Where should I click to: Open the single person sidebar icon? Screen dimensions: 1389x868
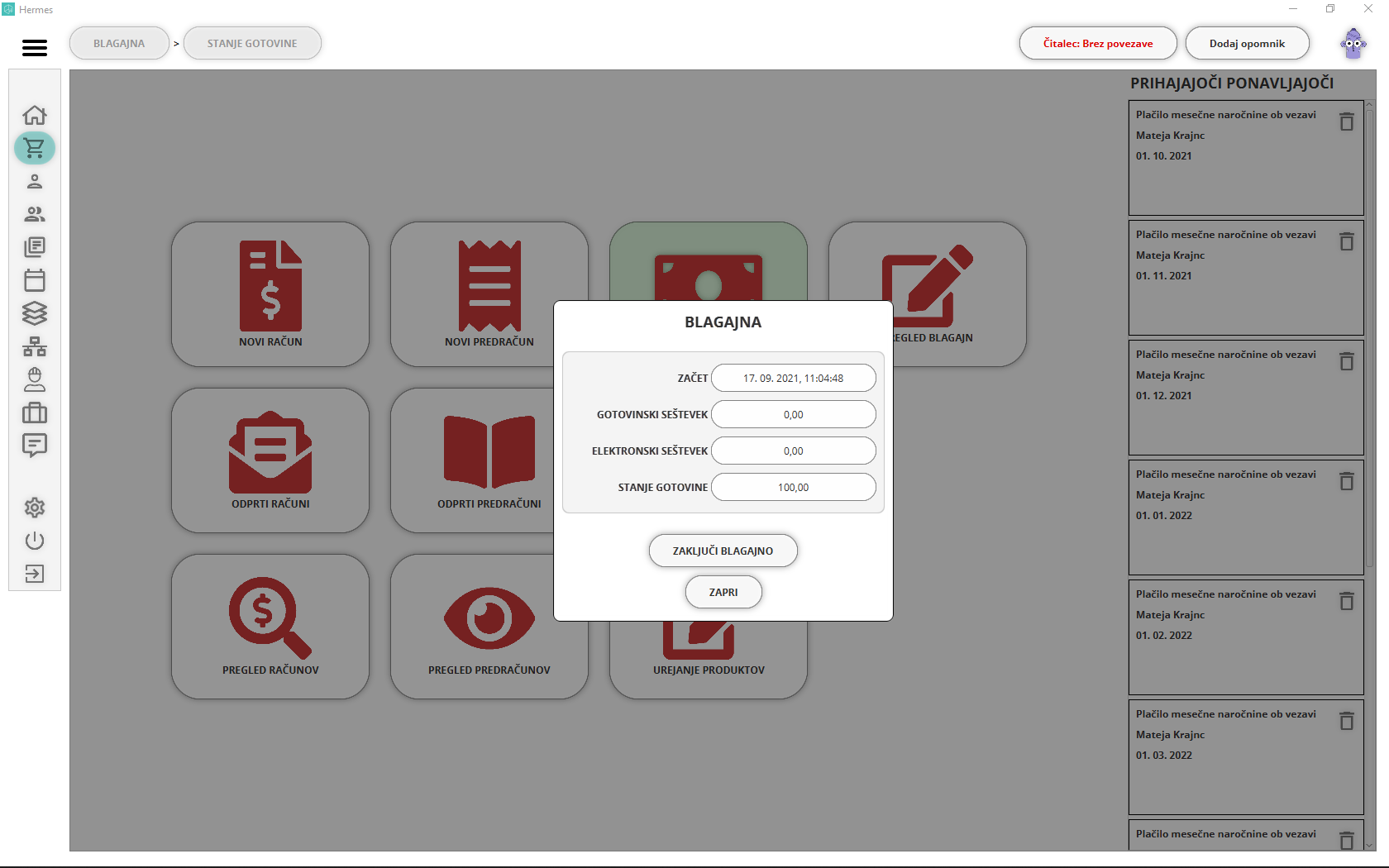pos(35,181)
